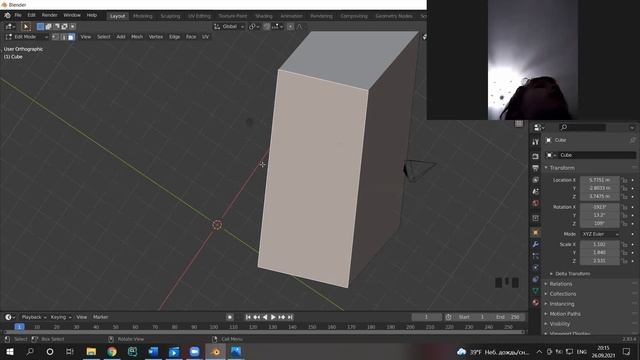
Task: Open the Window menu
Action: click(x=72, y=16)
